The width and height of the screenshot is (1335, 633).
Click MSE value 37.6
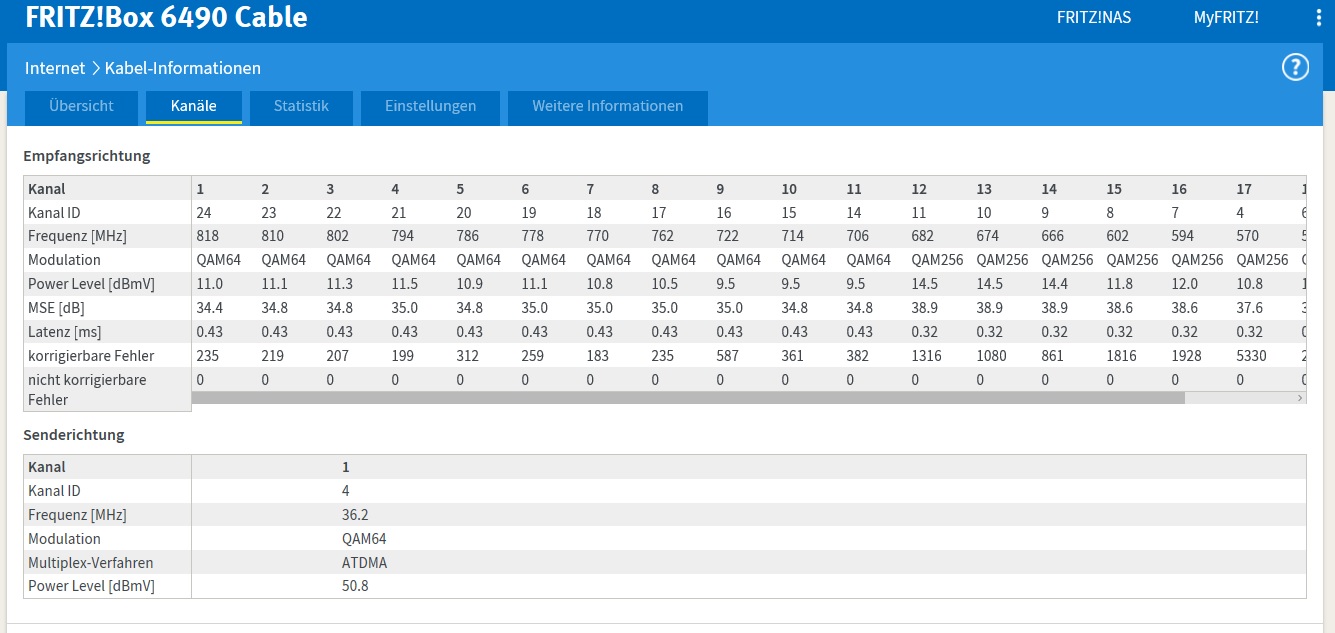click(x=1250, y=309)
